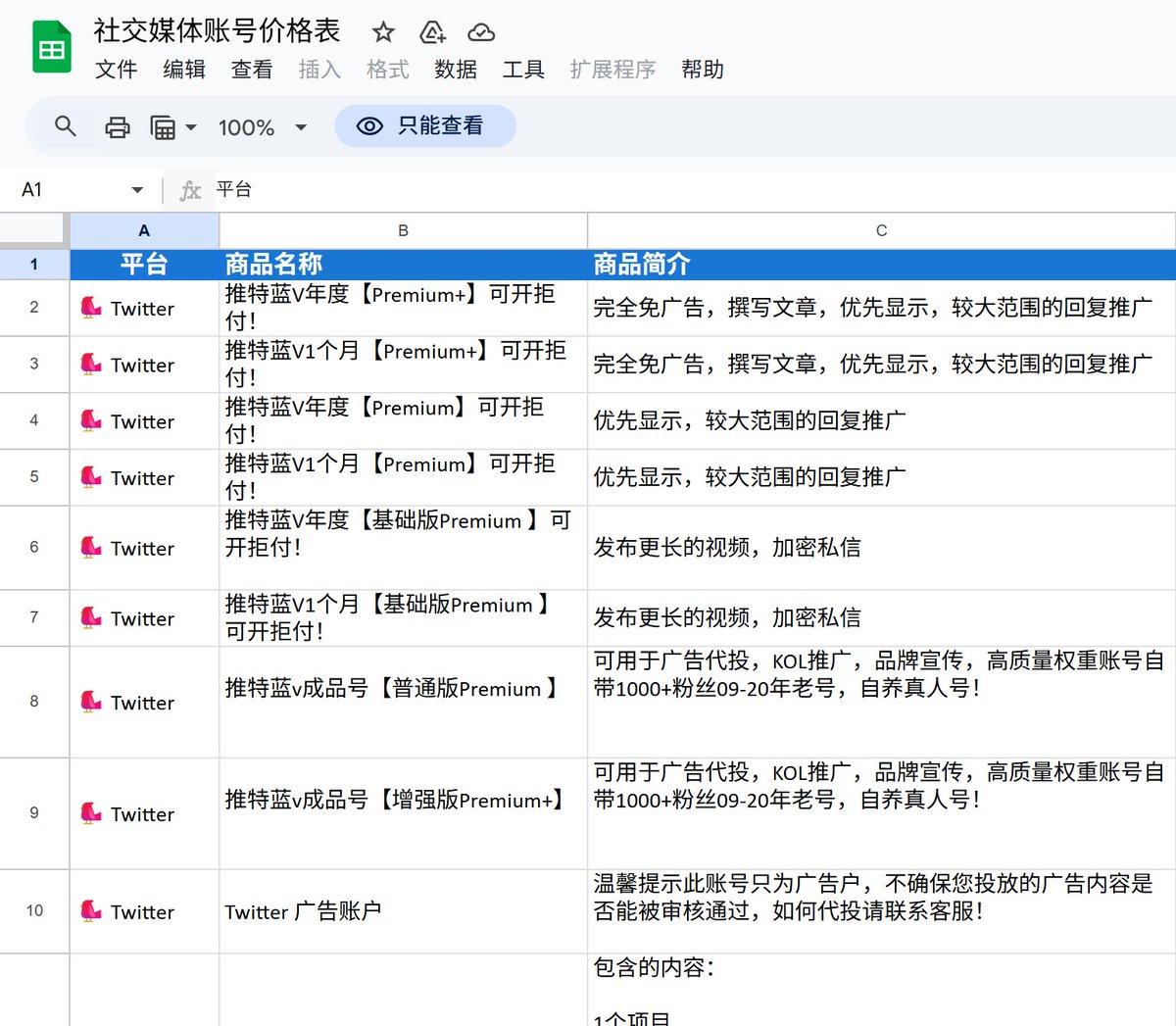Open the 插入 menu
The width and height of the screenshot is (1176, 1026).
click(319, 70)
